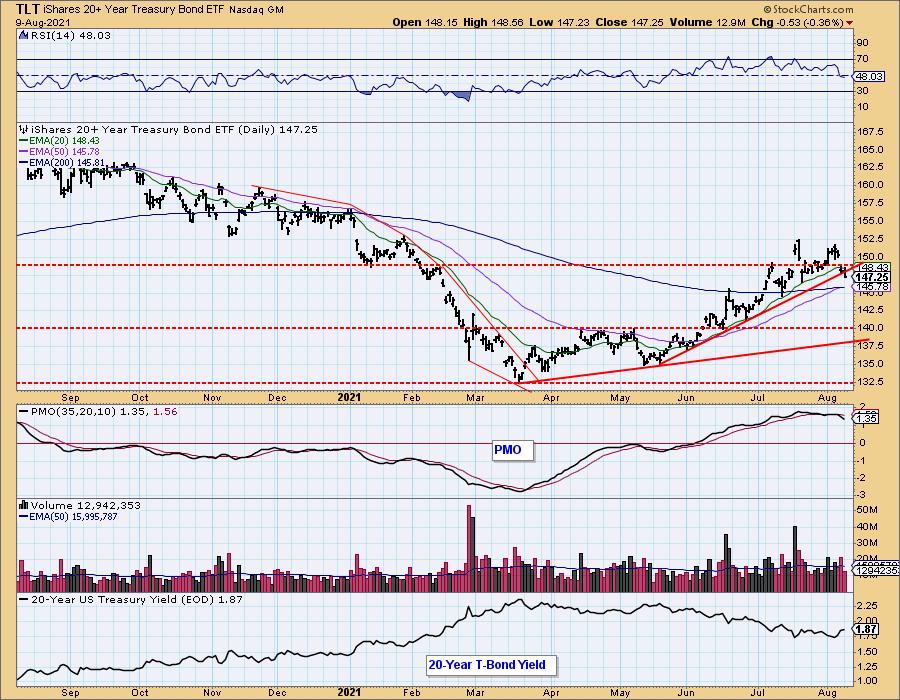Click the volume bars icon beside Volume label
The width and height of the screenshot is (900, 700).
point(24,505)
